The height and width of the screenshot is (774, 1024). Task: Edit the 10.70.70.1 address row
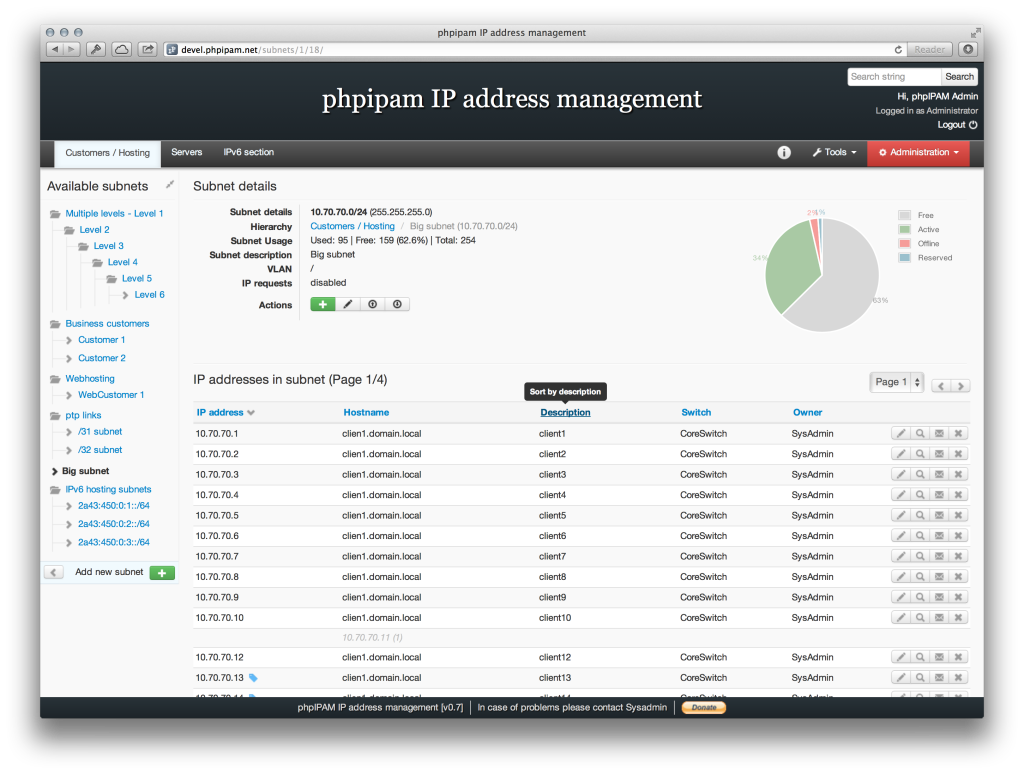pyautogui.click(x=901, y=434)
